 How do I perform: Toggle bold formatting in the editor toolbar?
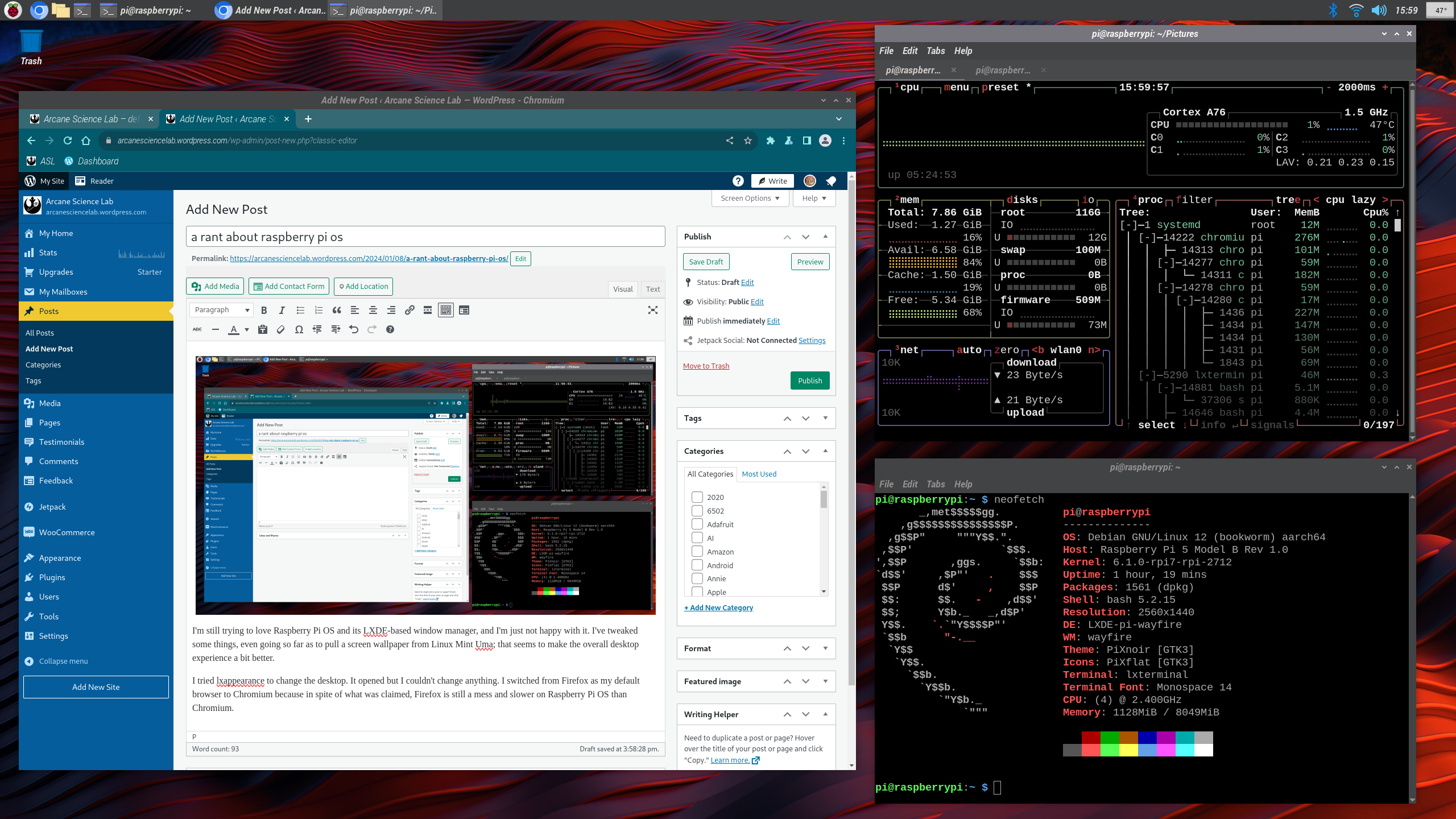pos(264,310)
